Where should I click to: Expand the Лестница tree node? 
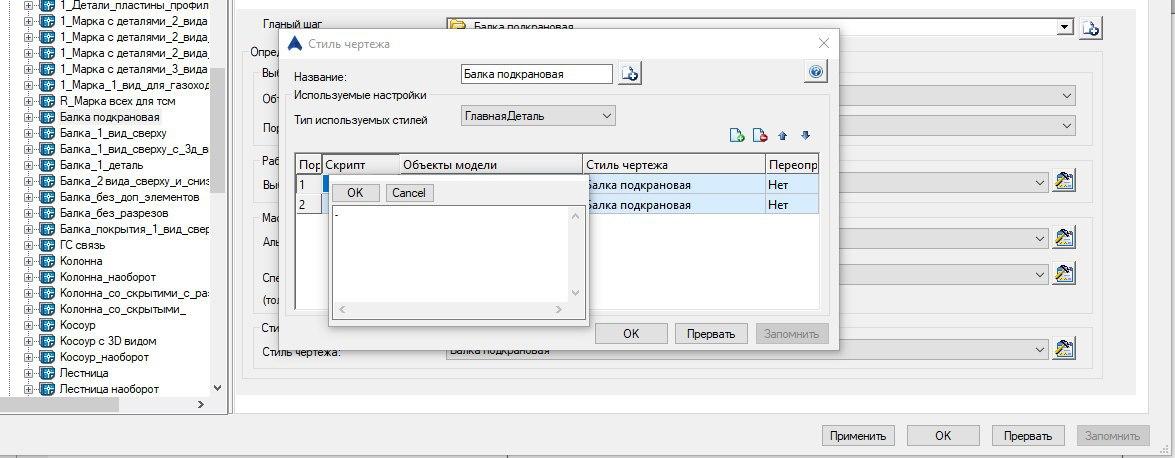[29, 373]
